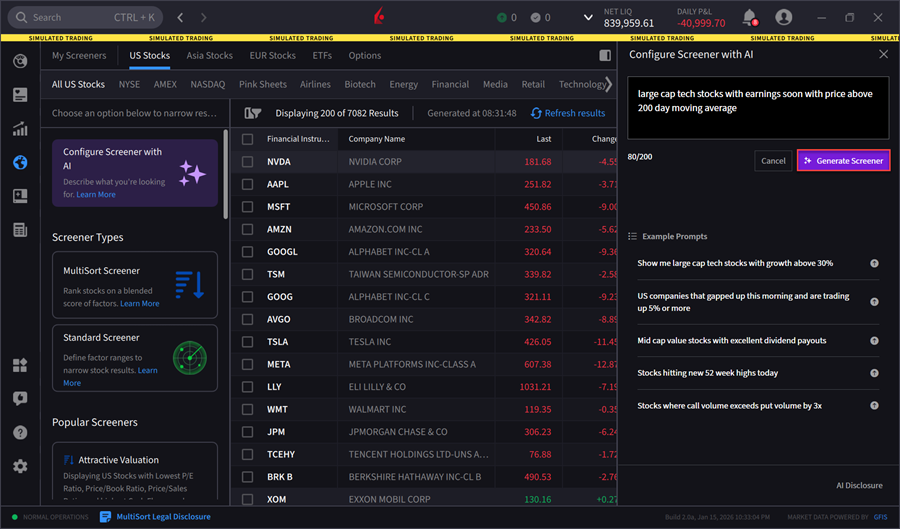The width and height of the screenshot is (900, 529).
Task: Toggle the side panel layout icon
Action: pos(604,56)
